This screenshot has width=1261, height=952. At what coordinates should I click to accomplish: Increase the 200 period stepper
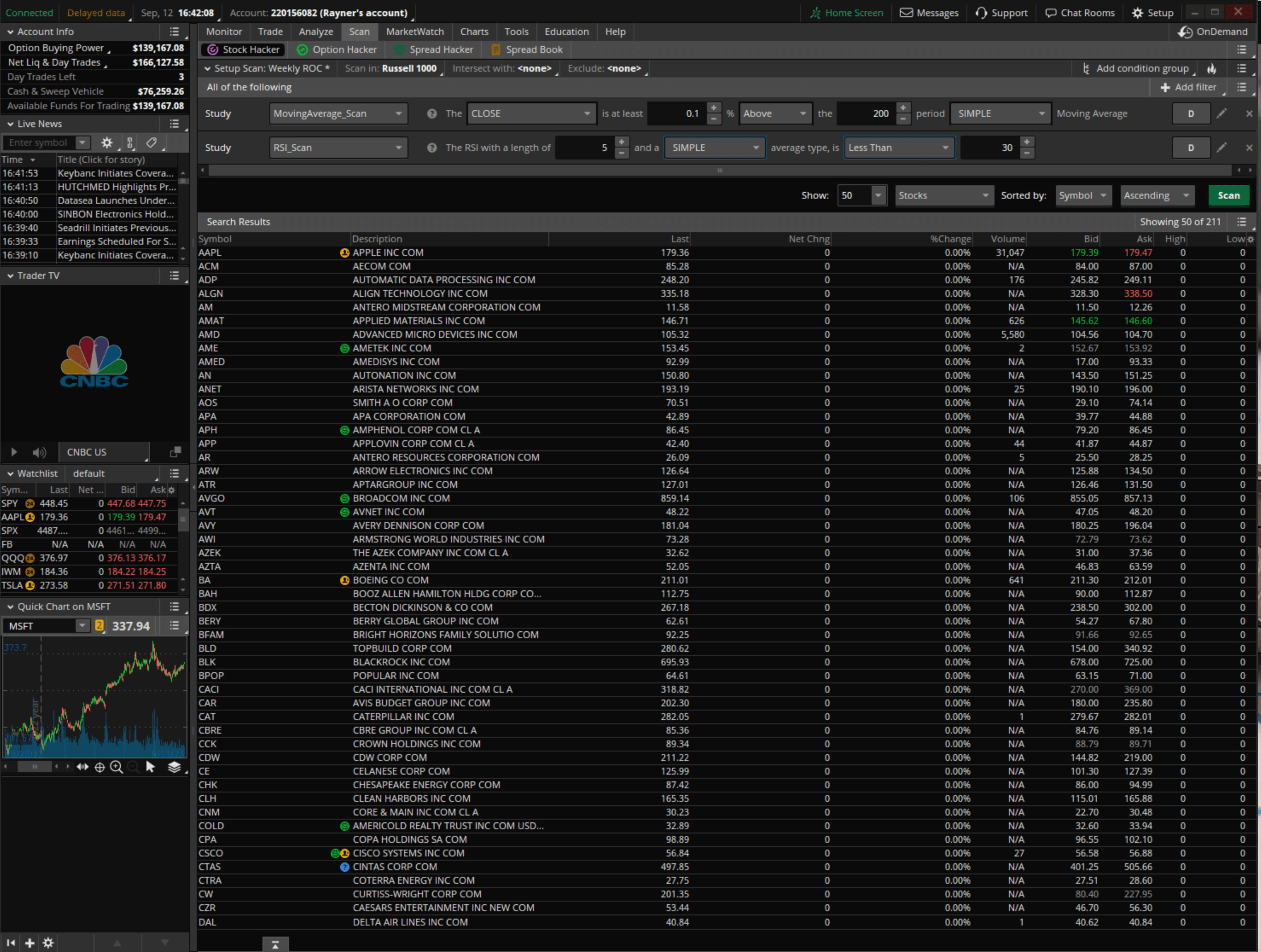point(903,107)
